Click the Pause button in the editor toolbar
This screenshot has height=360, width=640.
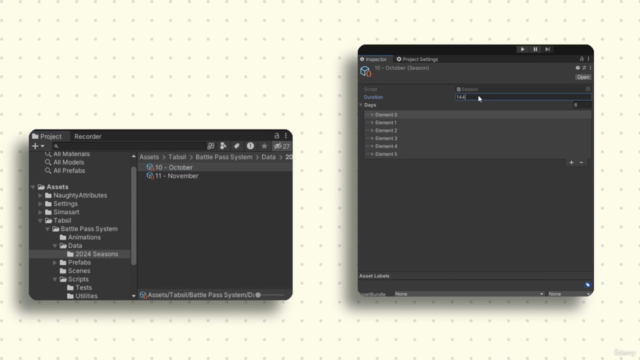coord(535,49)
